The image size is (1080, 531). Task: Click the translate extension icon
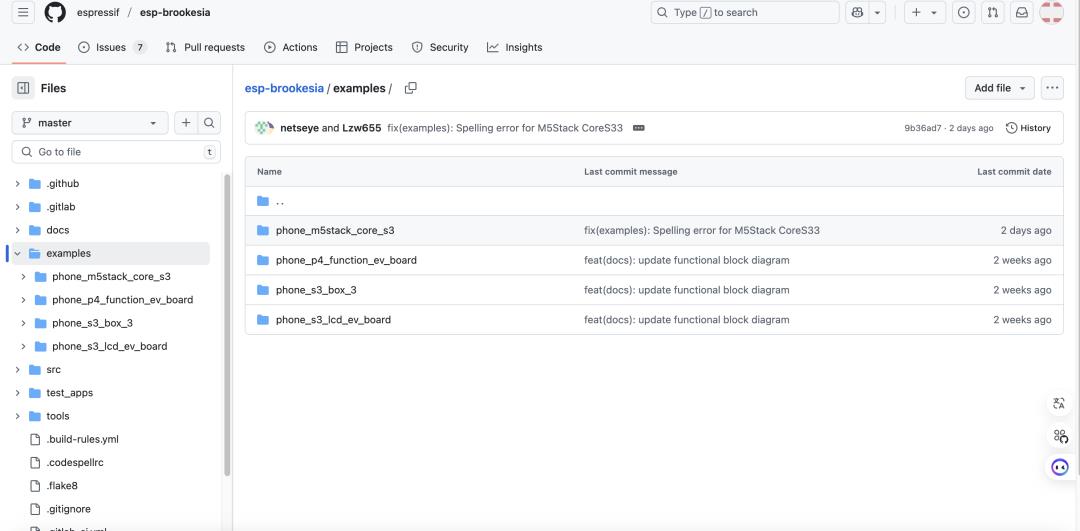click(1059, 404)
